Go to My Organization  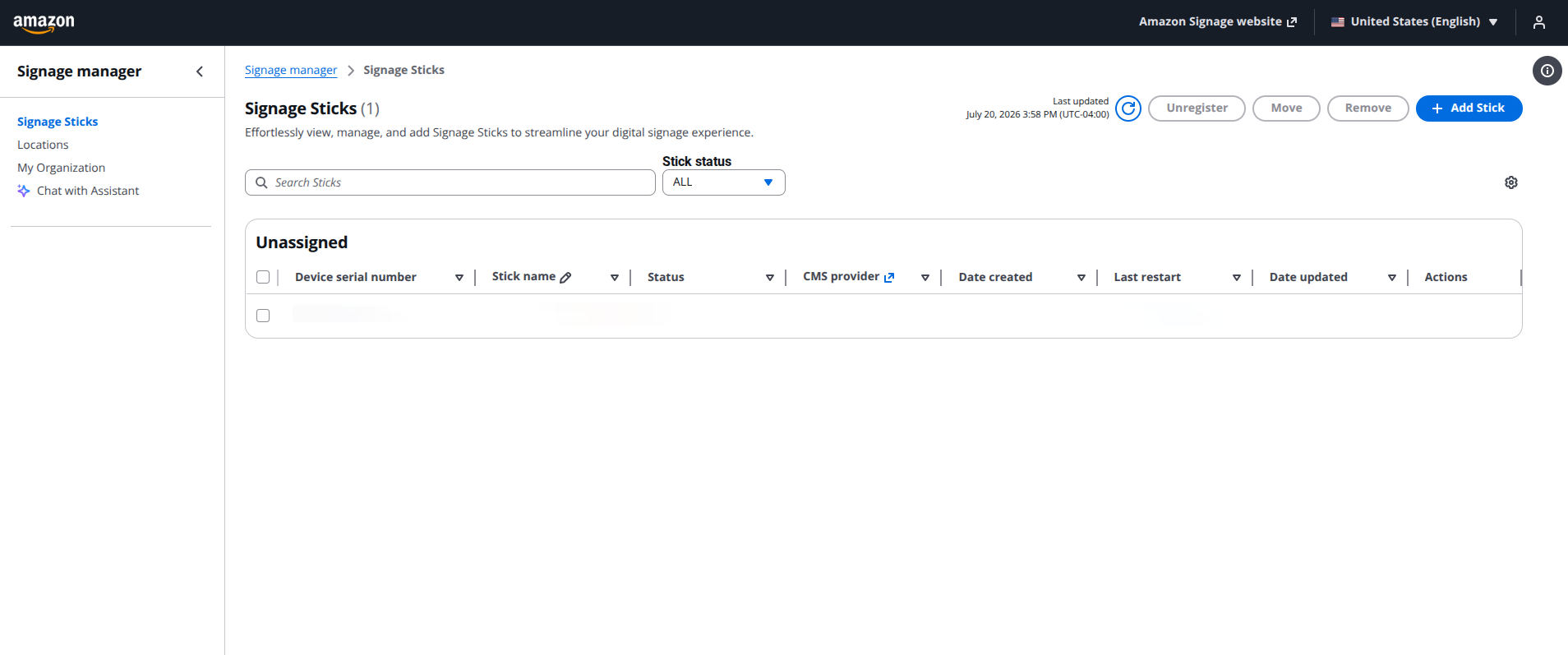(62, 168)
